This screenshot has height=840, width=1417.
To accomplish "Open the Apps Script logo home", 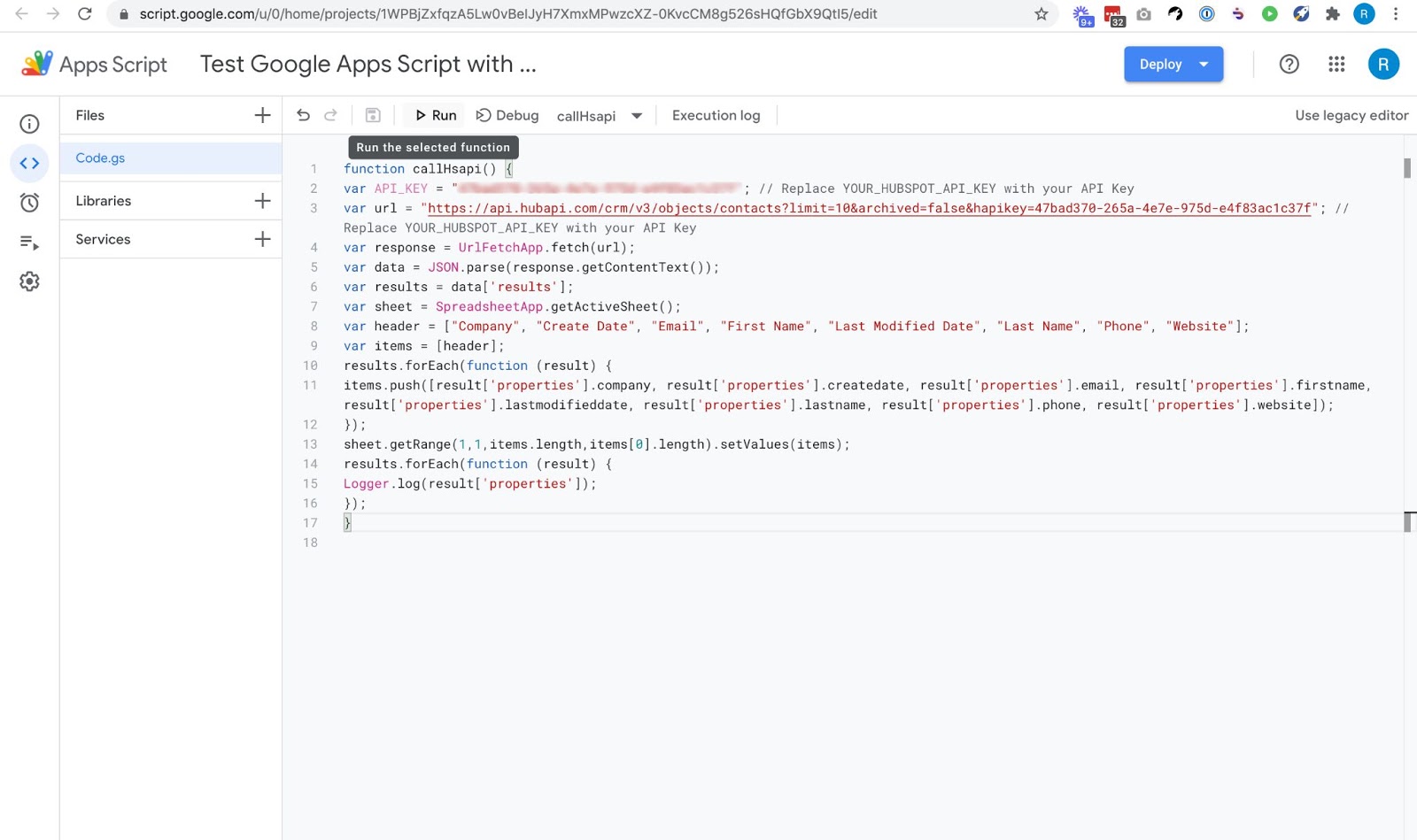I will tap(36, 64).
